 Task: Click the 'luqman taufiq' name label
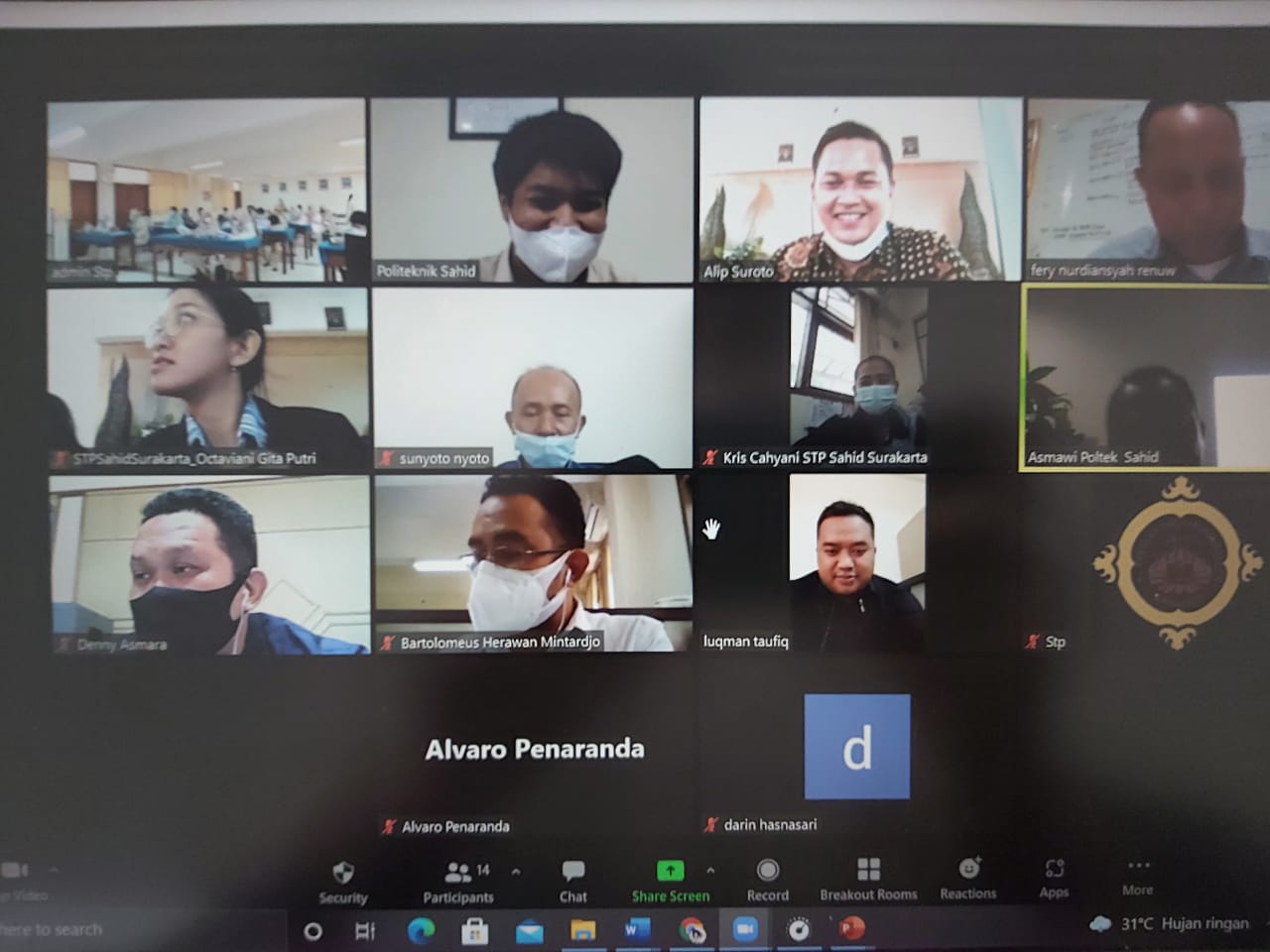746,642
